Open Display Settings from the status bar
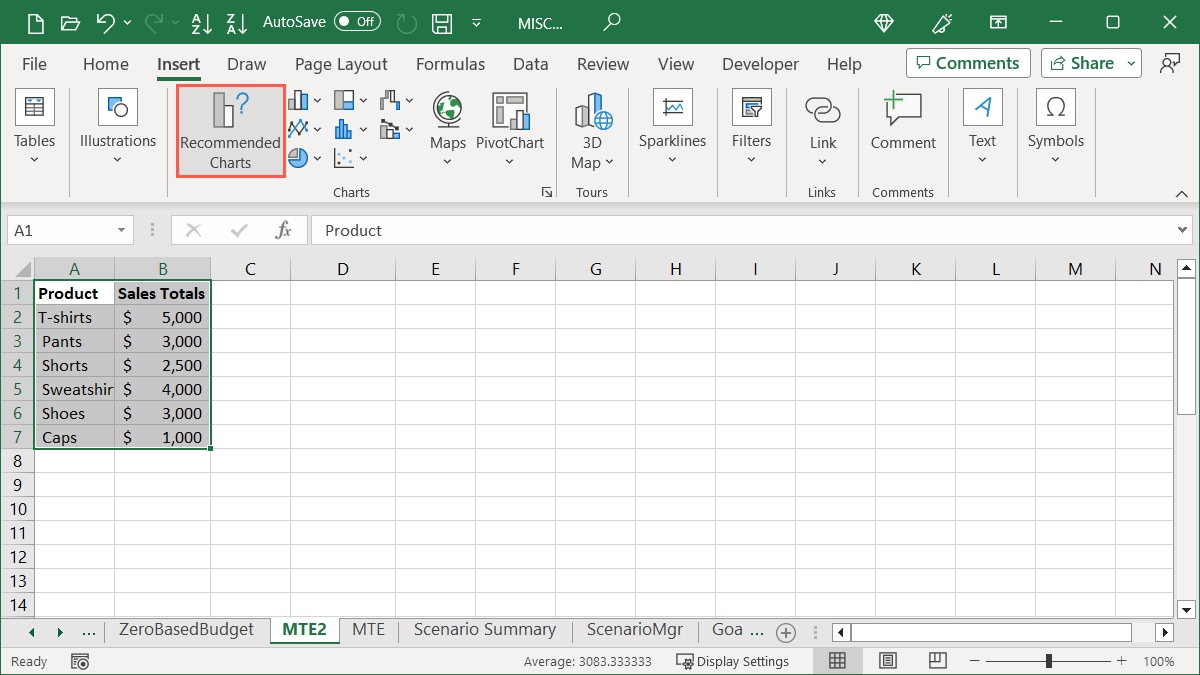Screen dimensions: 1200x675 737,661
